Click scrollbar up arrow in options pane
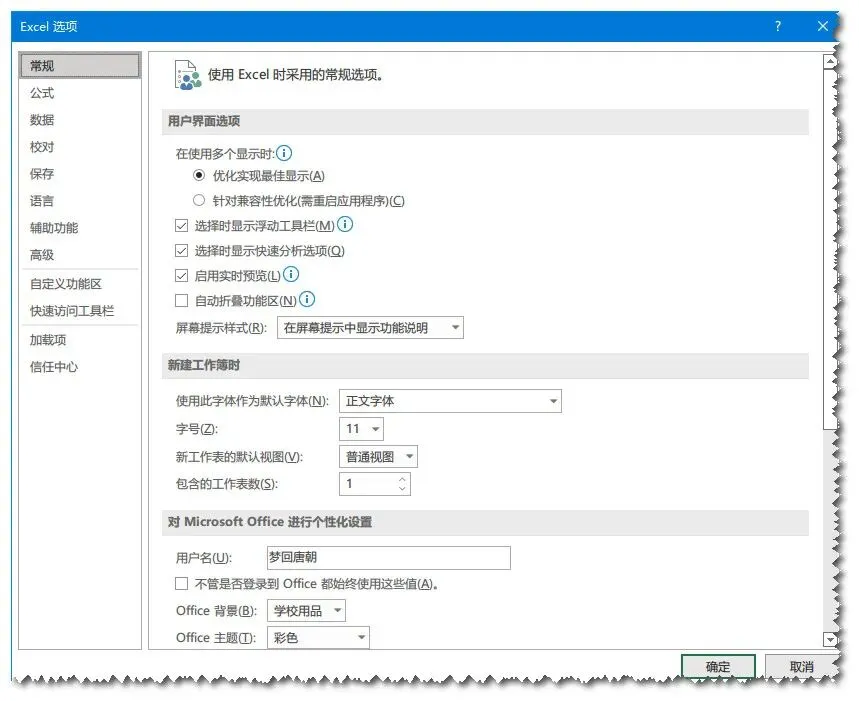Viewport: 859px width, 701px height. click(x=831, y=62)
